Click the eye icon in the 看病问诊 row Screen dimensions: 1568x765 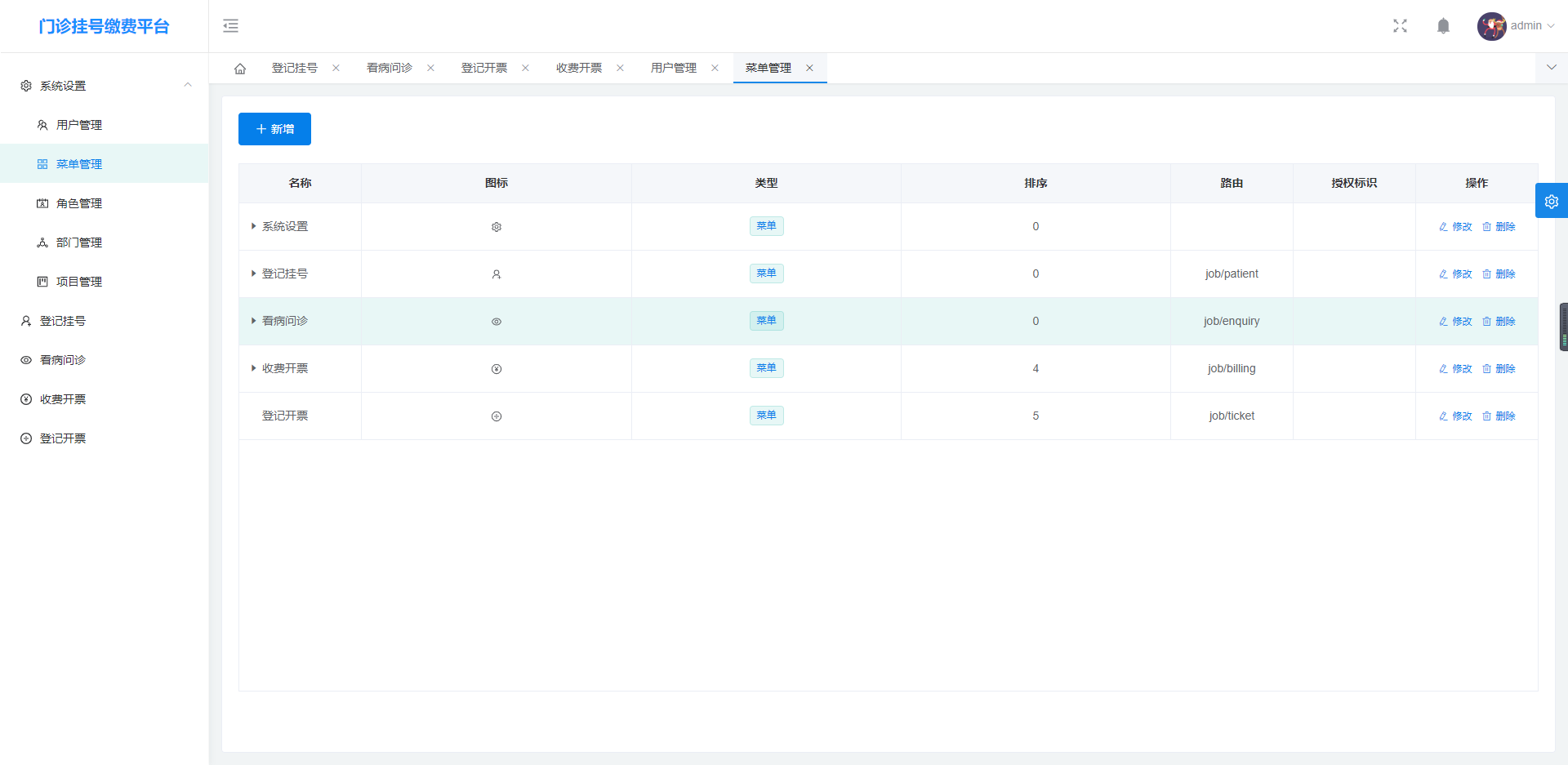[x=496, y=321]
